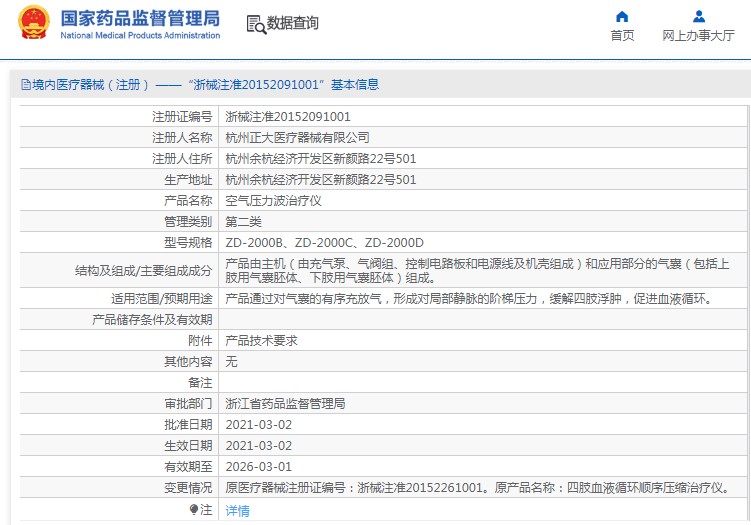The width and height of the screenshot is (751, 525).
Task: Click National Medical Products Administration subtitle
Action: point(140,35)
